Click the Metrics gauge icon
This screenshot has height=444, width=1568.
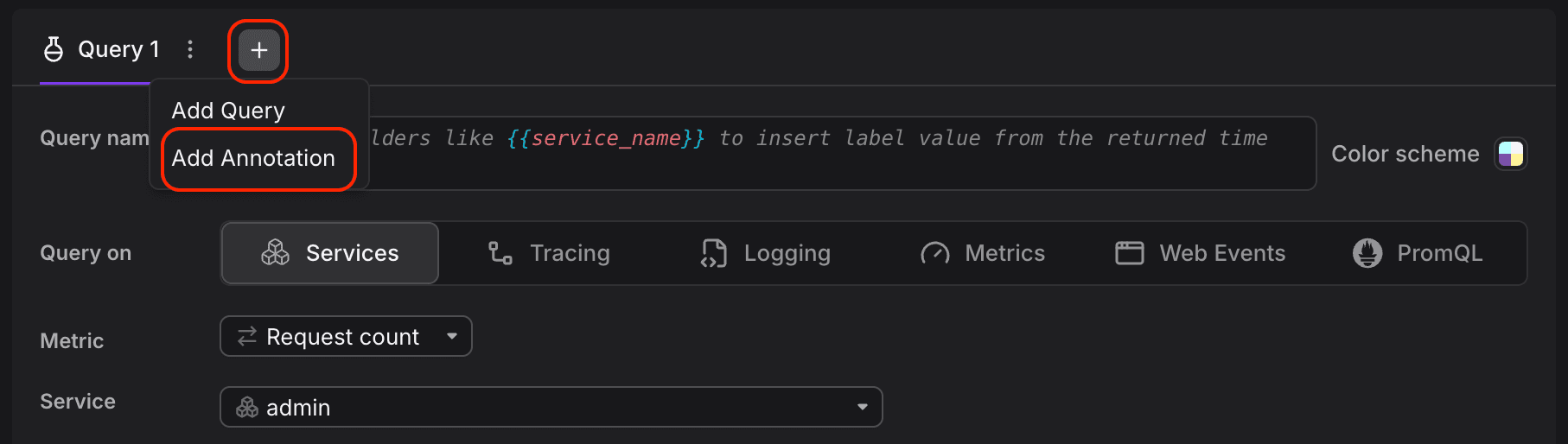(x=934, y=253)
